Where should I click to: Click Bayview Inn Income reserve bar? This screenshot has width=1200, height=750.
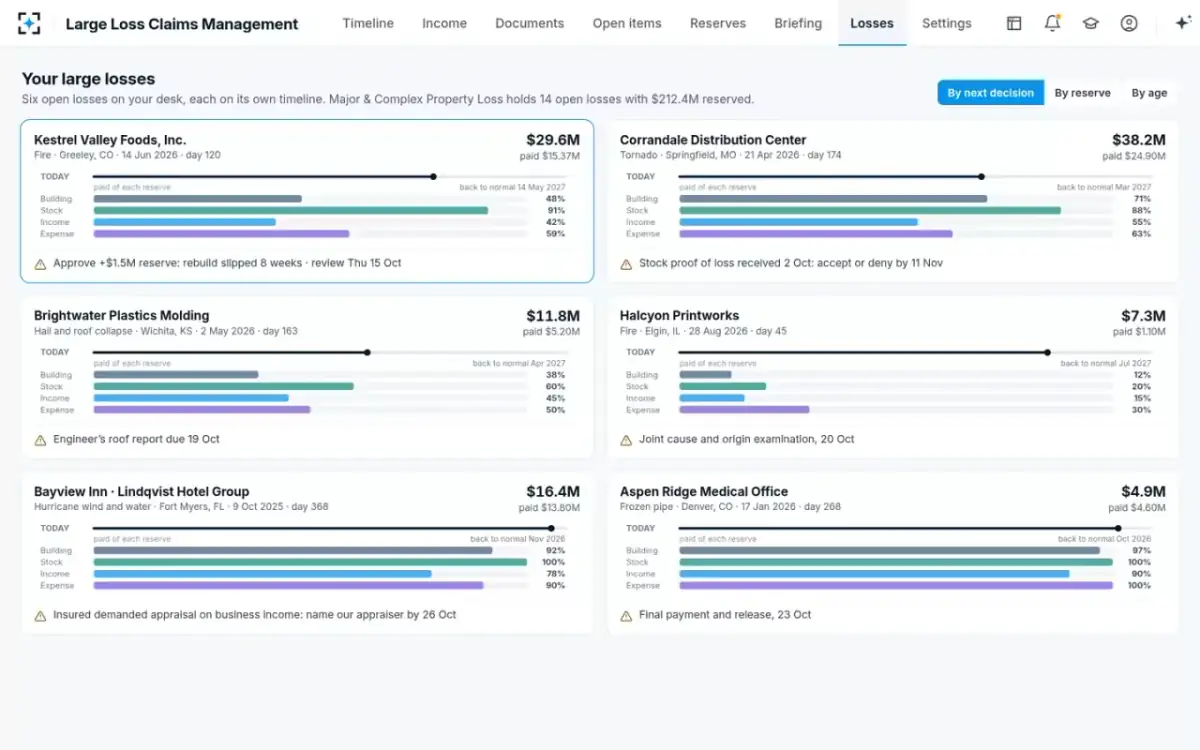coord(310,574)
